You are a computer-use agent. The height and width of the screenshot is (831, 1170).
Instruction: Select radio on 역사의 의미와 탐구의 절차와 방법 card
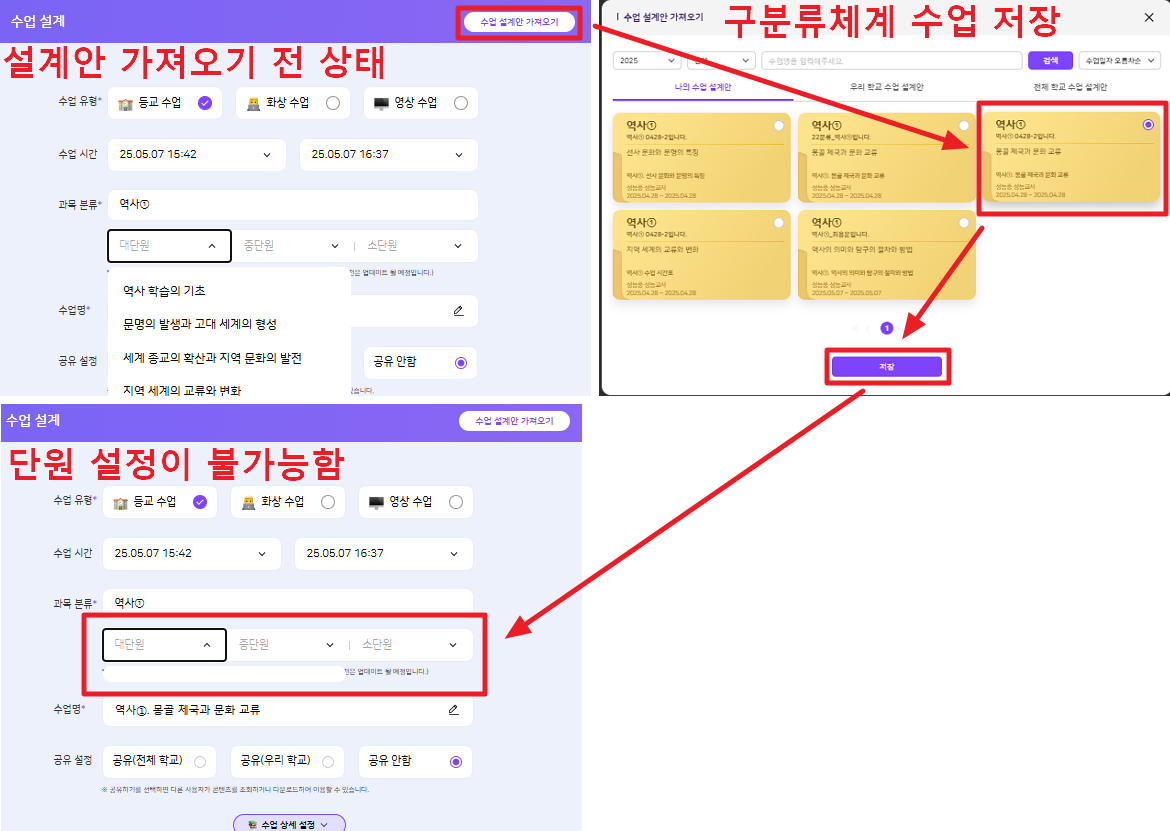click(963, 222)
